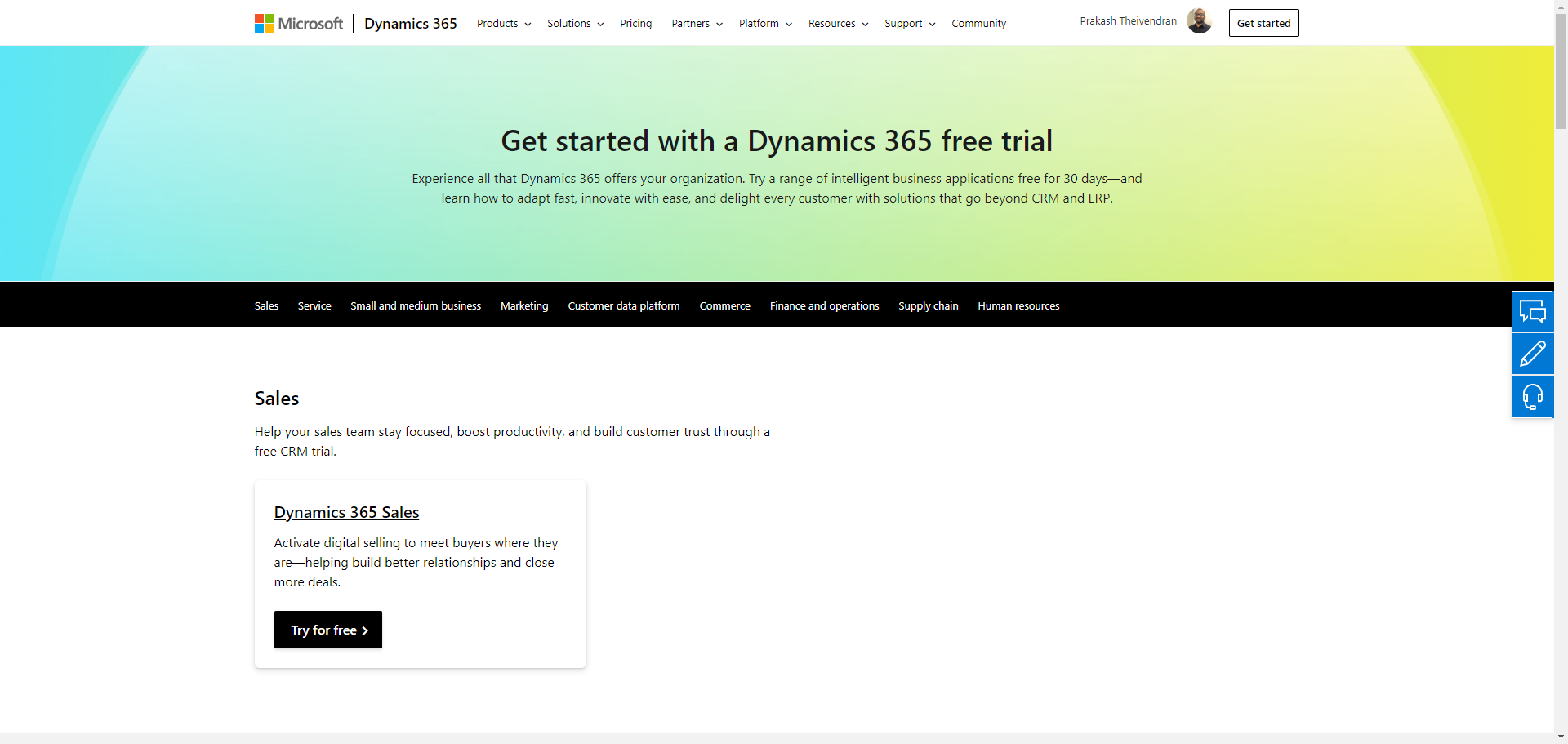Select the Commerce tab
Screen dimensions: 1568x744
tap(725, 306)
